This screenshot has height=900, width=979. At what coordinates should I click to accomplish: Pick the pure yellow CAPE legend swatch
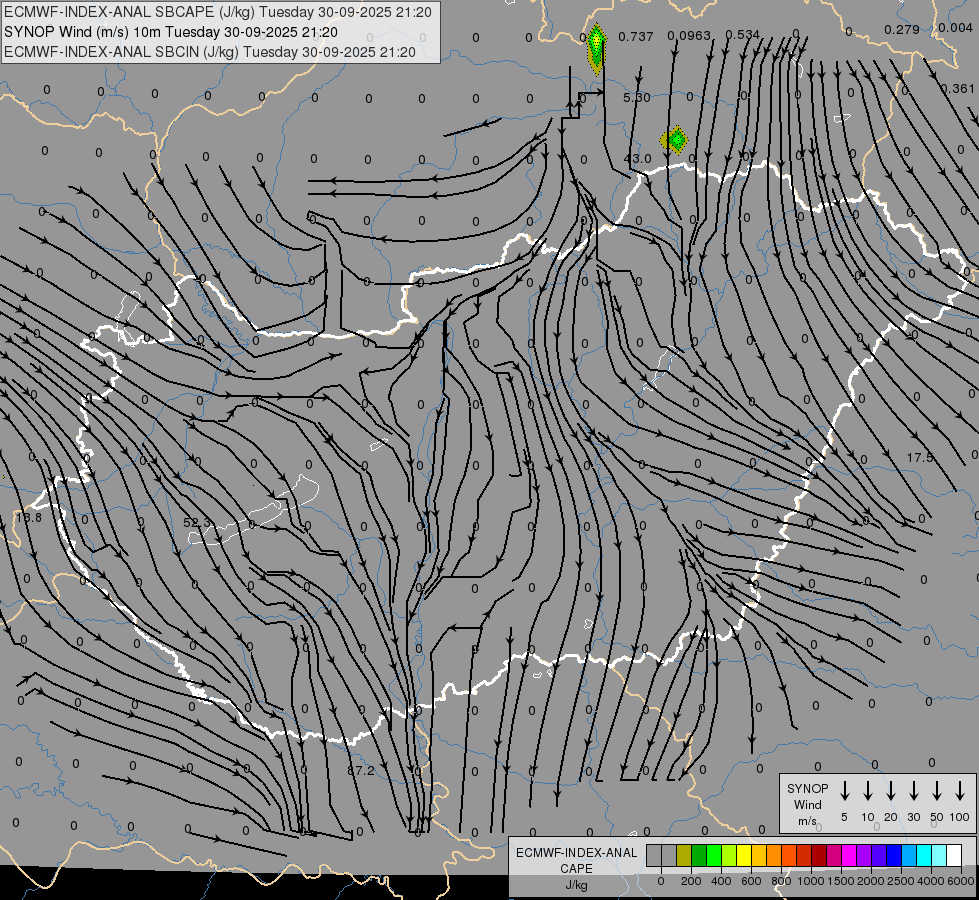tap(744, 856)
